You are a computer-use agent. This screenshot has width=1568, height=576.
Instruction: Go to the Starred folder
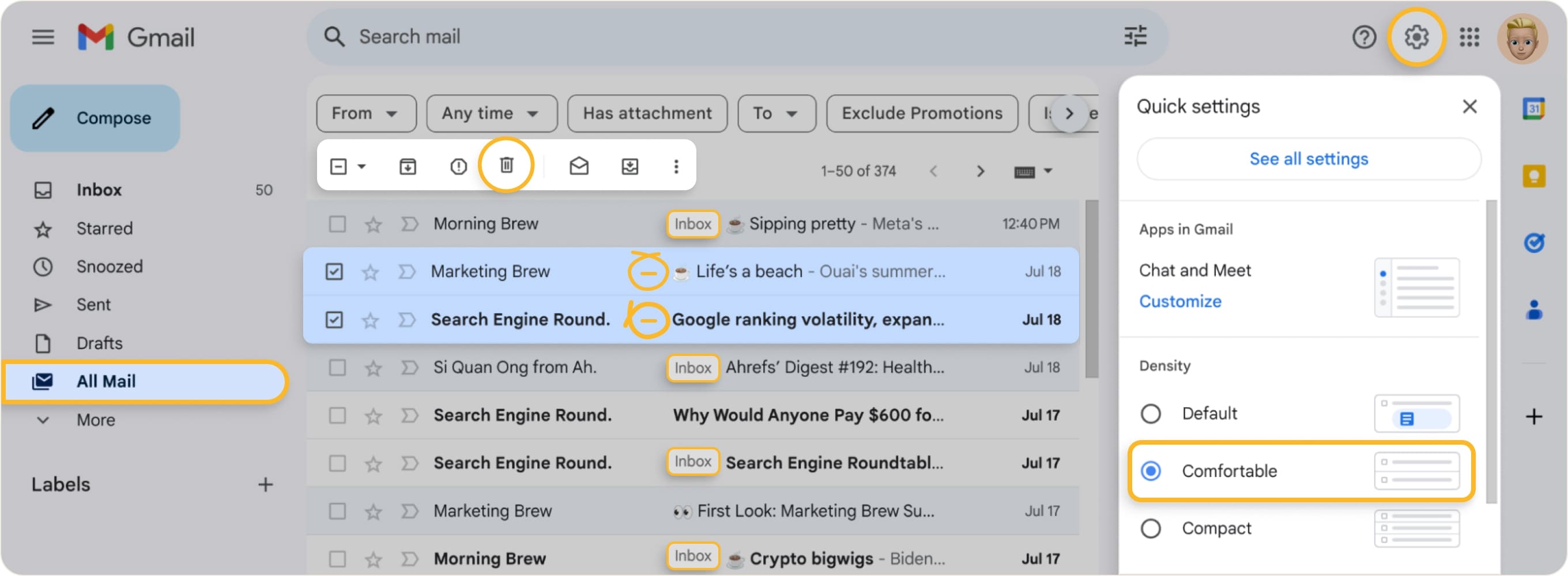(x=105, y=228)
